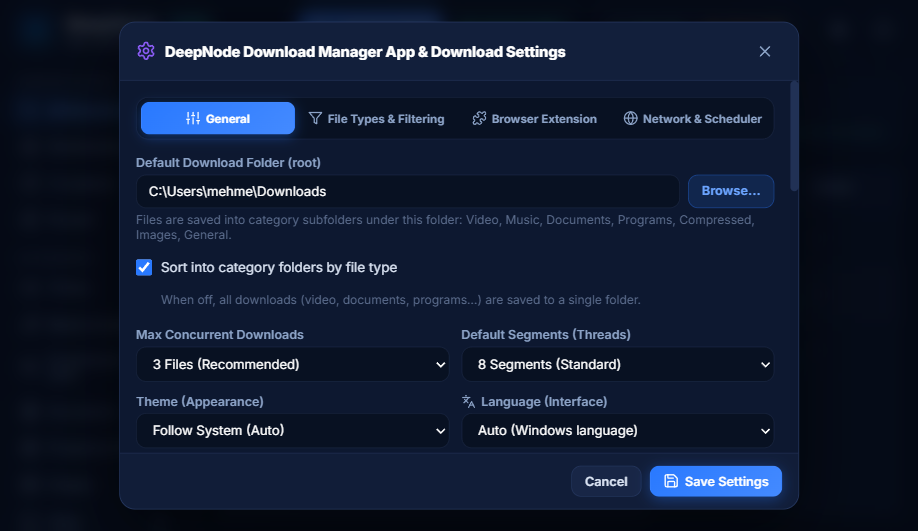Click the 'Theme (Appearance)' label

pyautogui.click(x=200, y=402)
